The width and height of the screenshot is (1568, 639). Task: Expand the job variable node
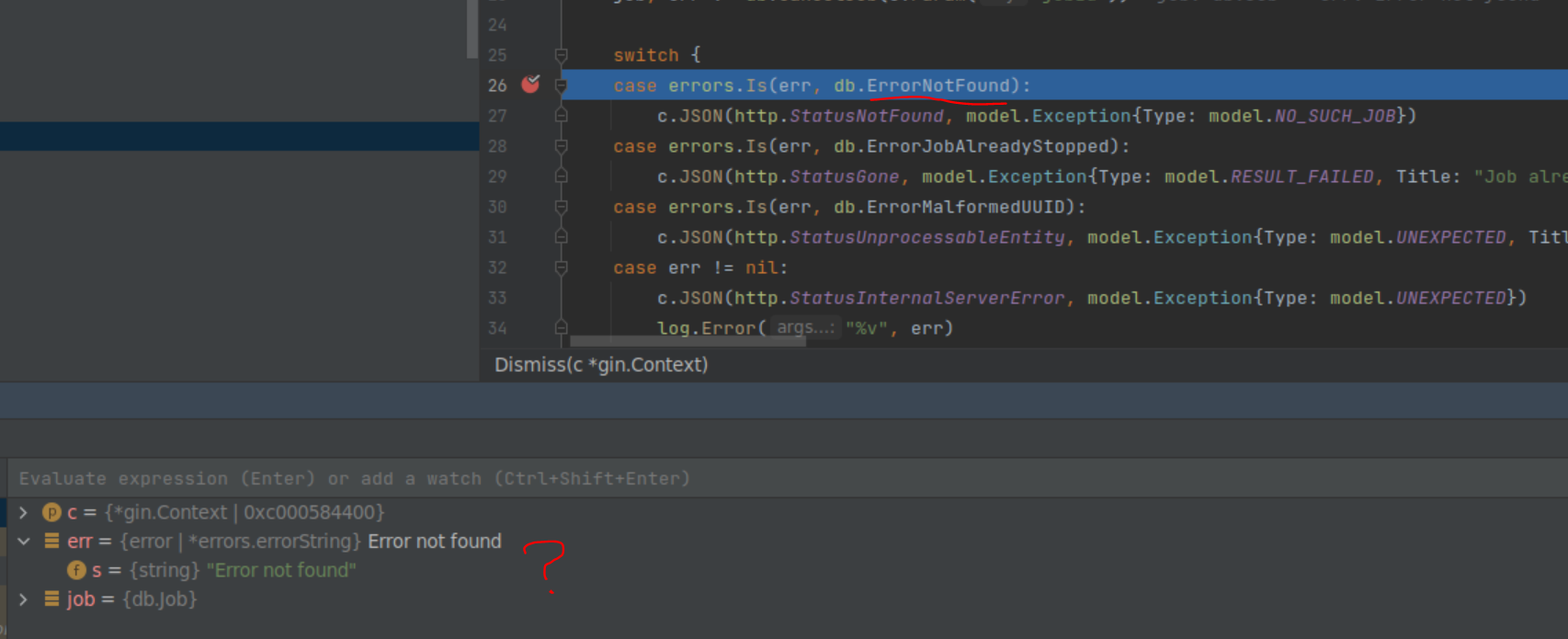(24, 599)
